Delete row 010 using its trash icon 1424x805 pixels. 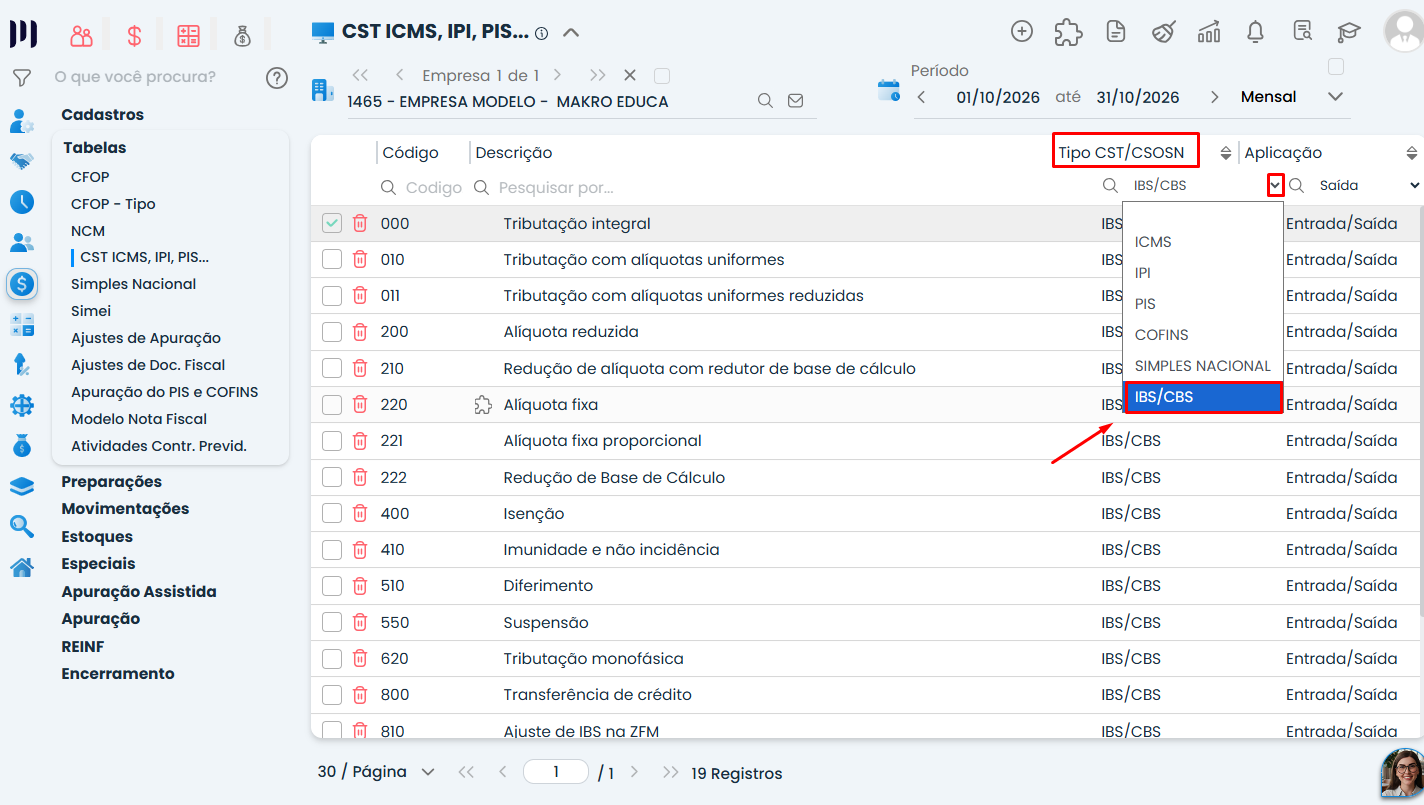click(360, 260)
